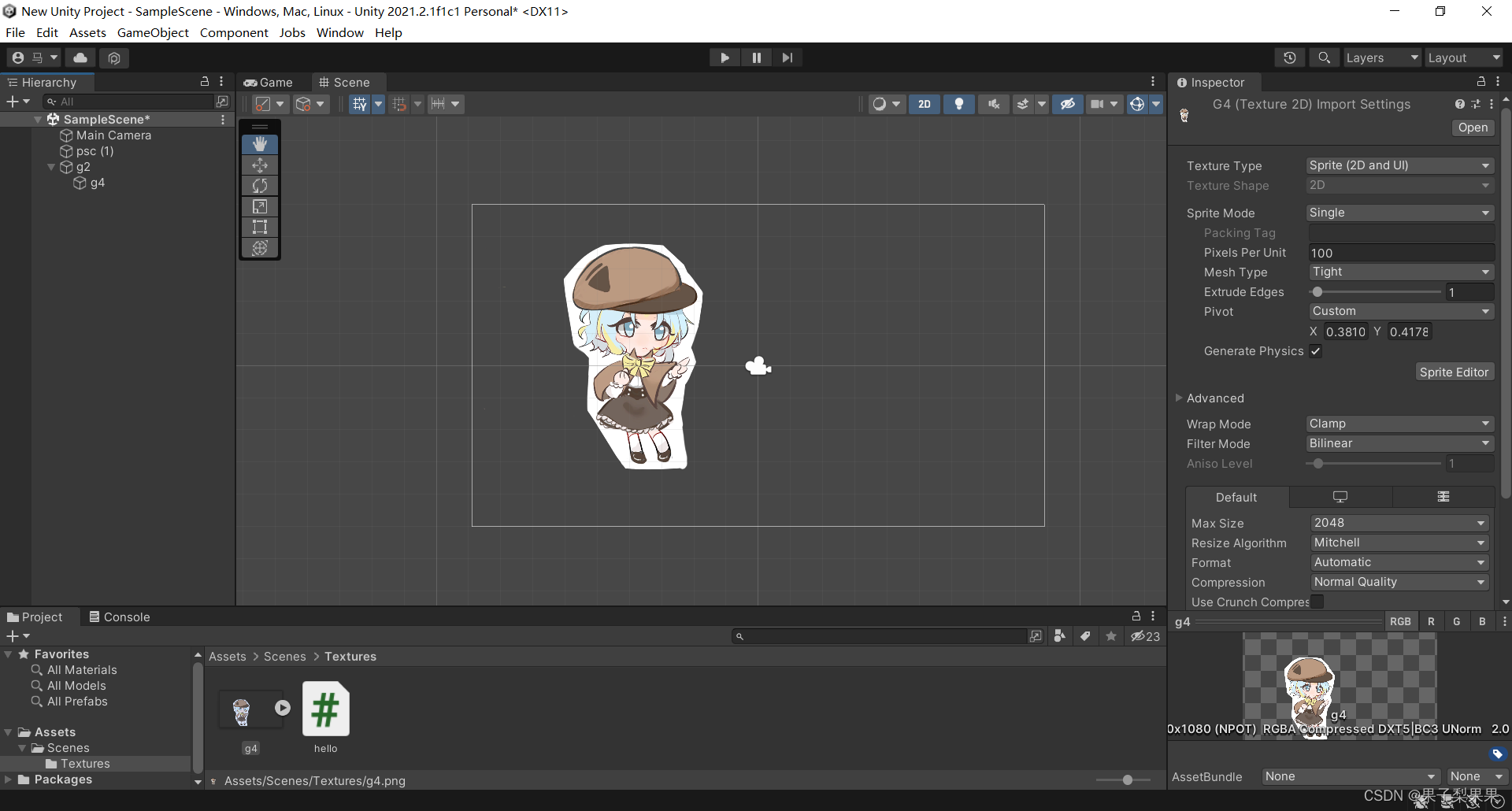Screen dimensions: 1512x811
Task: Toggle 2D scene view mode
Action: [925, 104]
